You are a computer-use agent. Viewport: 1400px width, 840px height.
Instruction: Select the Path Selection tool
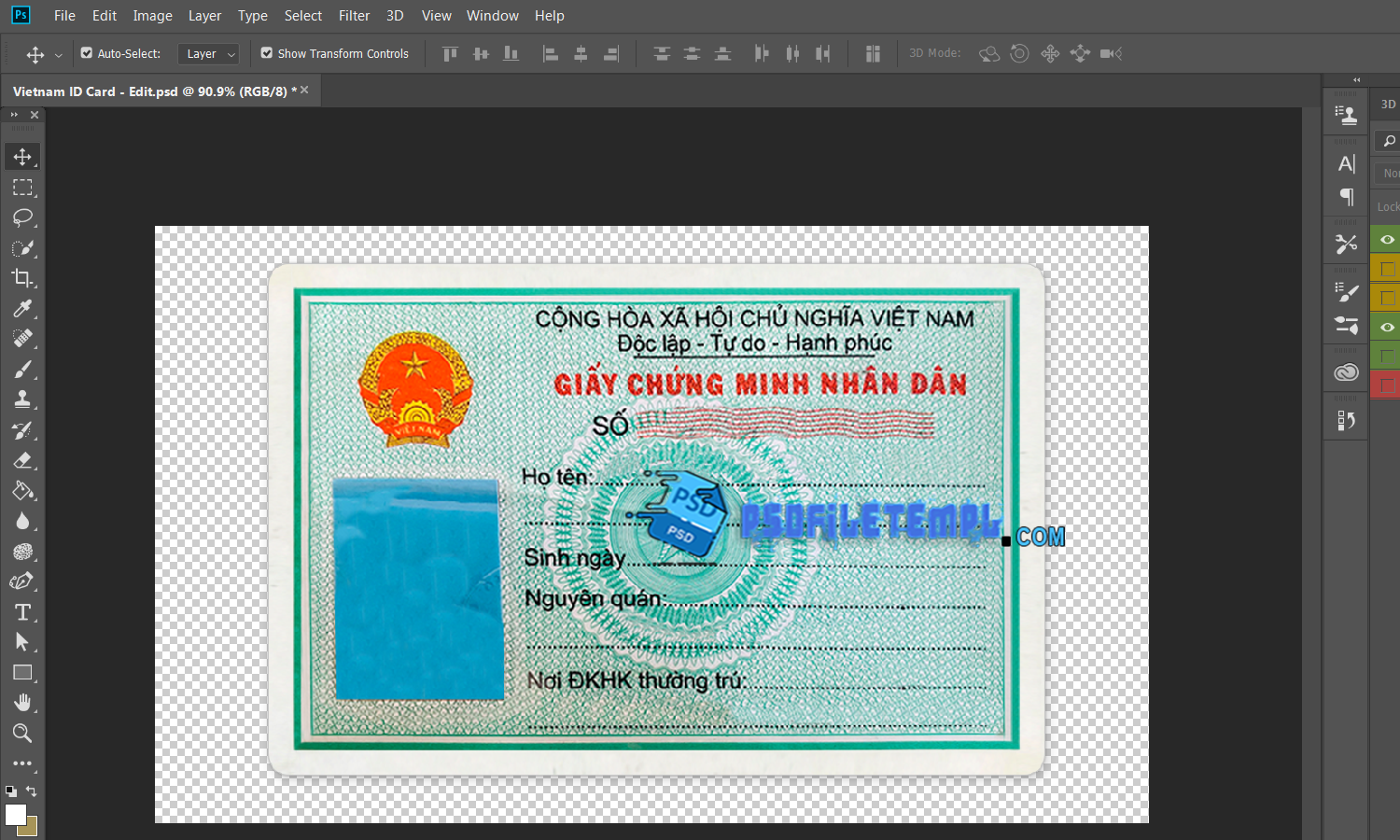click(22, 642)
